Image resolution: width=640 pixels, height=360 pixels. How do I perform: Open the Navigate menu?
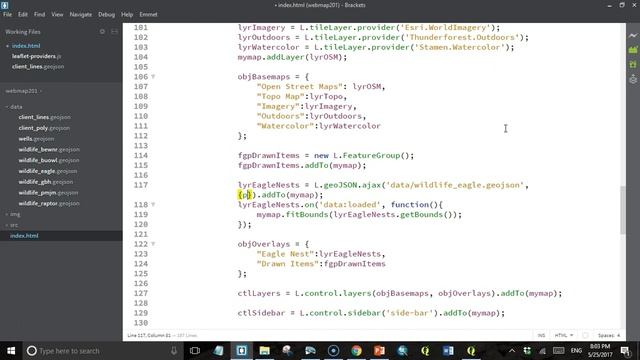(x=81, y=14)
